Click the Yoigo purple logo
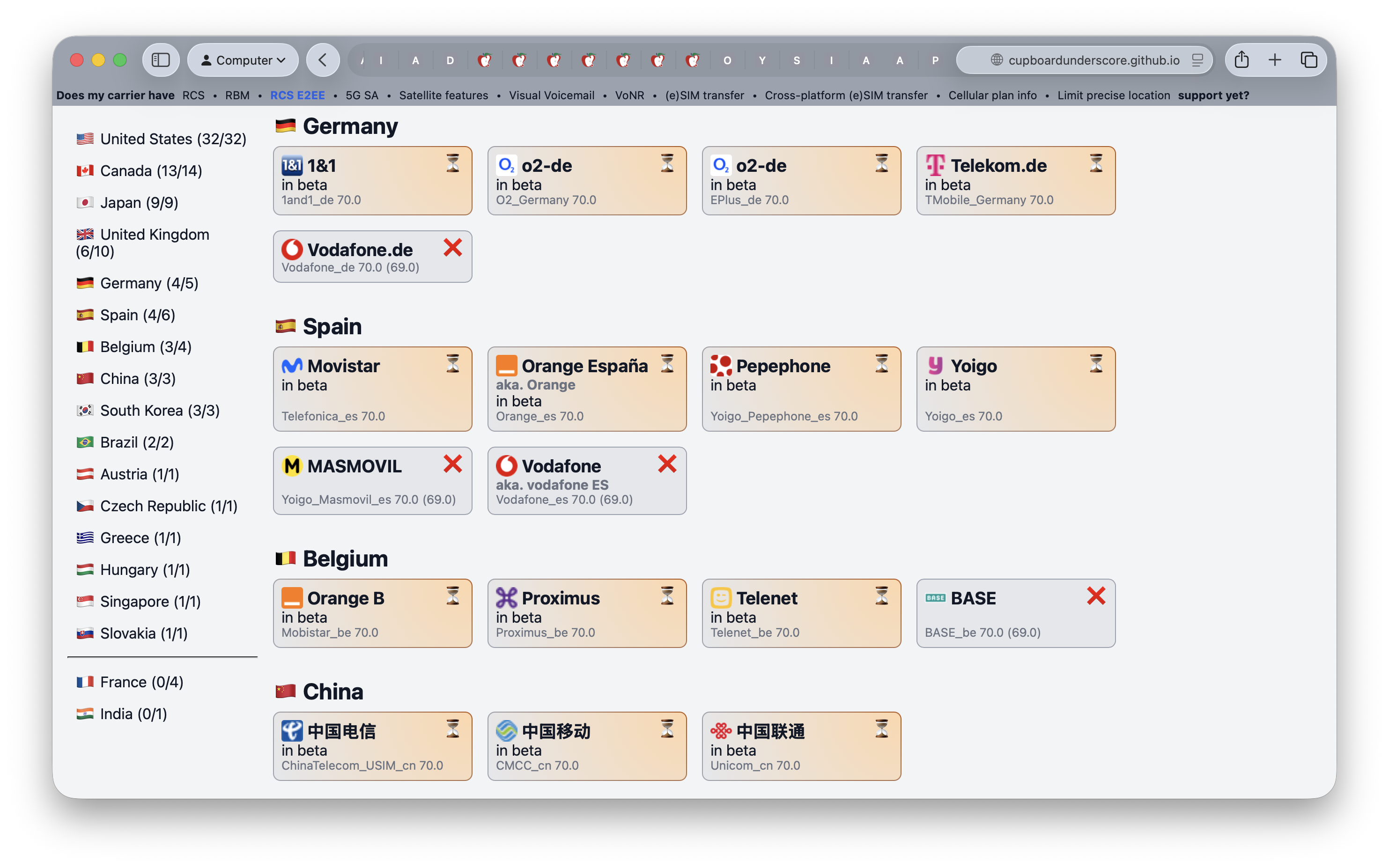 coord(935,366)
